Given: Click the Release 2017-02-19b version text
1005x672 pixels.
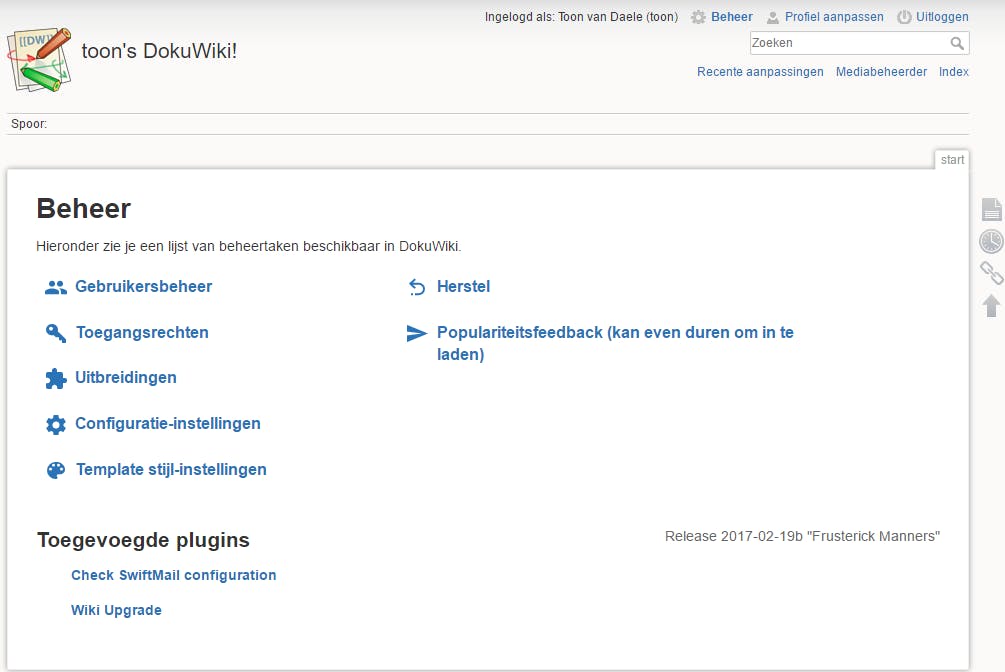Looking at the screenshot, I should click(802, 537).
